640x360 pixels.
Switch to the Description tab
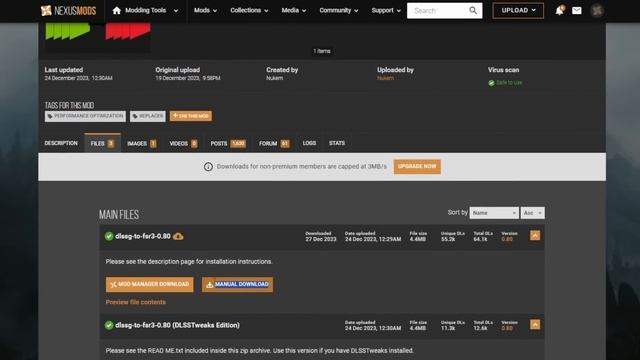coord(61,143)
